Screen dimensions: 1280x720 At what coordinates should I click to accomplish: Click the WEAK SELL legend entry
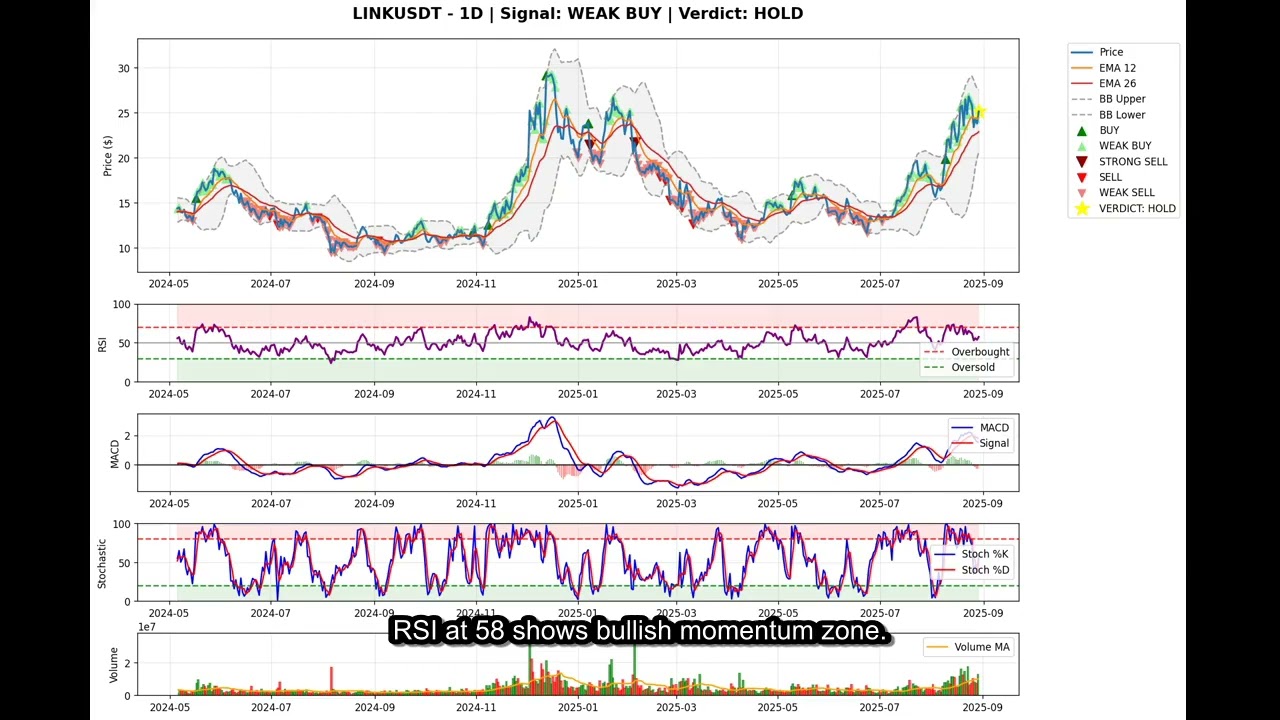pos(1113,193)
